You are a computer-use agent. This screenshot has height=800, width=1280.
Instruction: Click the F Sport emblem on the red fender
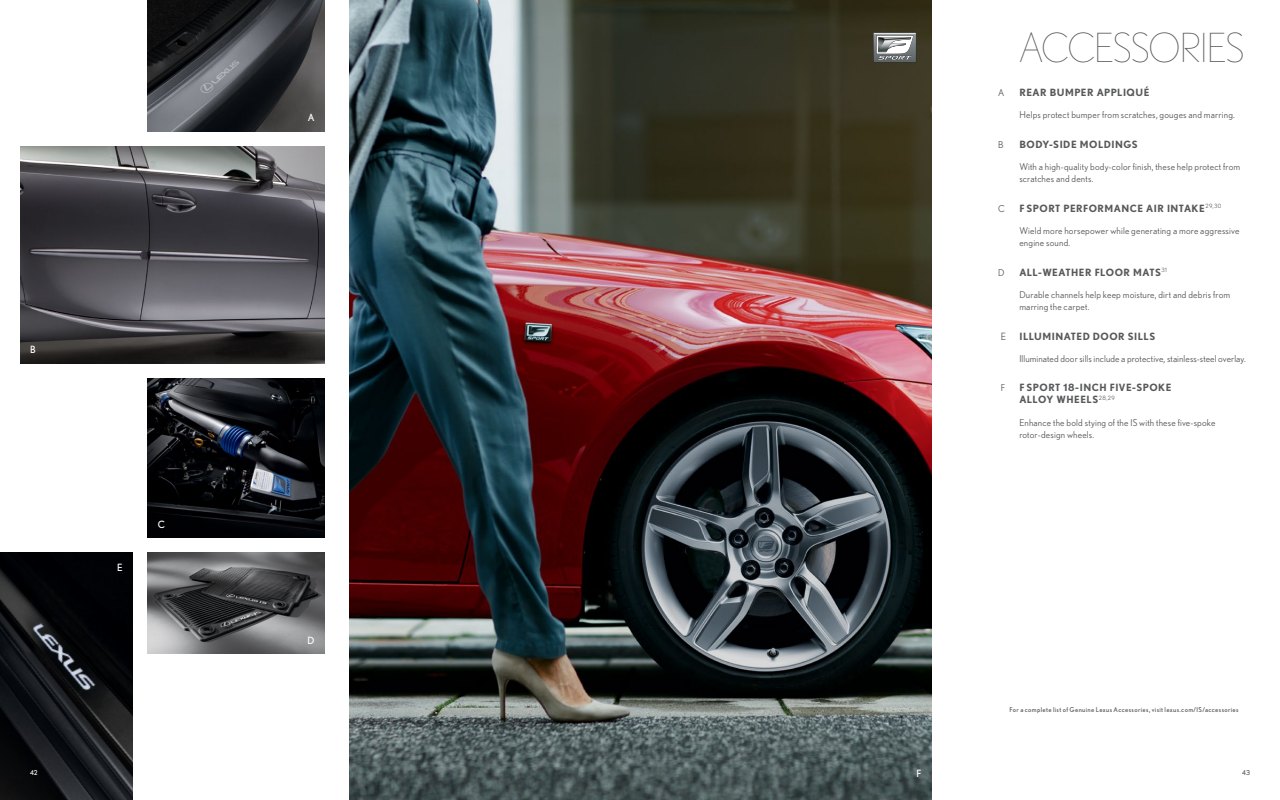(x=538, y=333)
